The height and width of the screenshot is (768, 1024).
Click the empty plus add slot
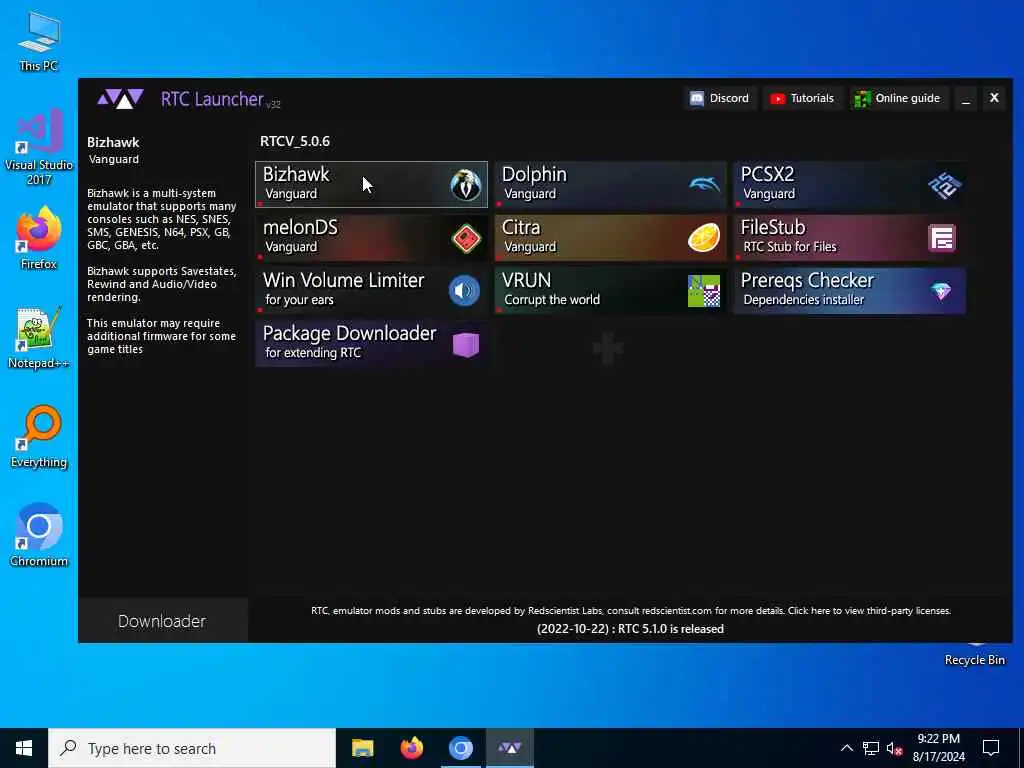[607, 346]
